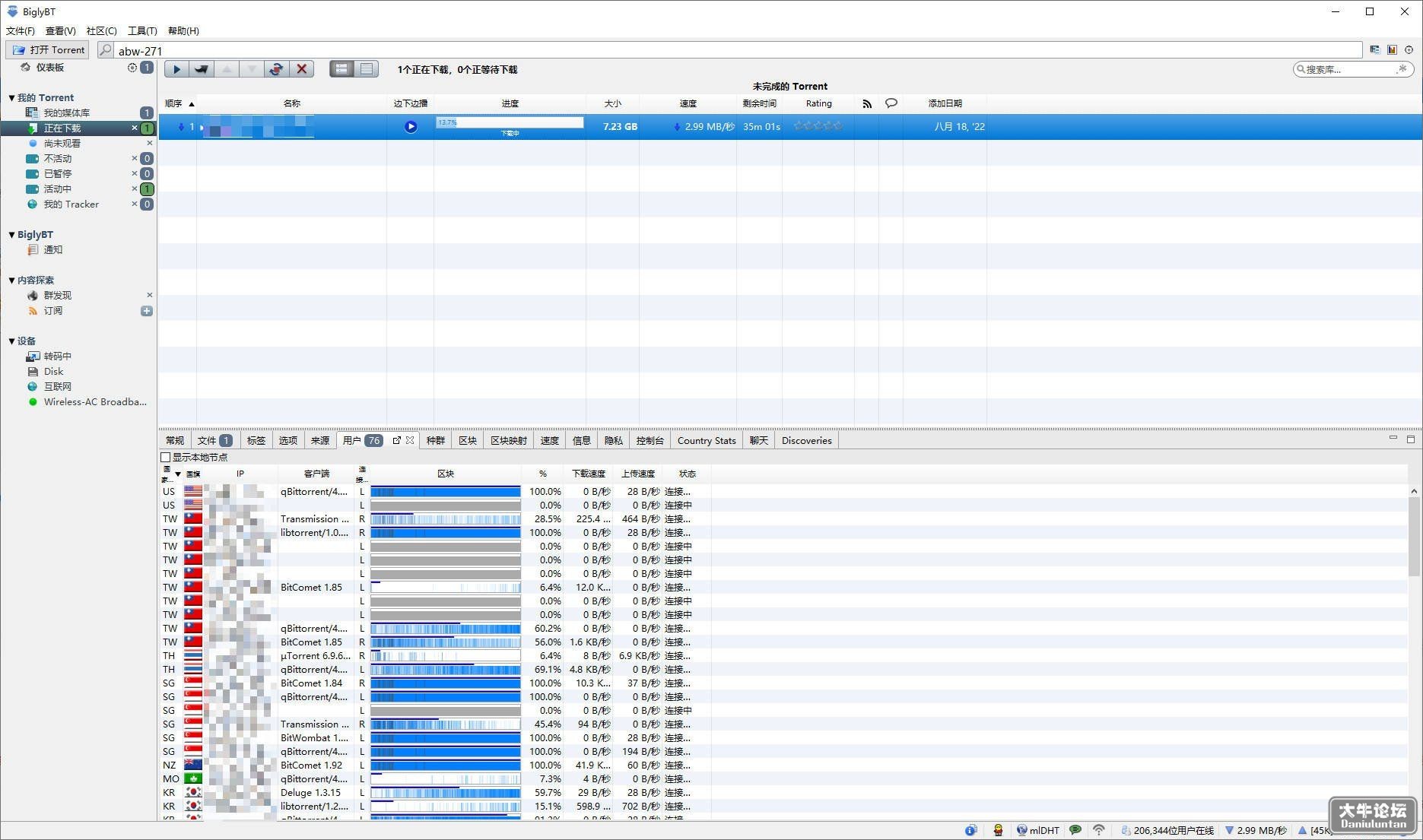Screen dimensions: 1423x840
Task: Sort by the 顺序 column header
Action: (x=178, y=103)
